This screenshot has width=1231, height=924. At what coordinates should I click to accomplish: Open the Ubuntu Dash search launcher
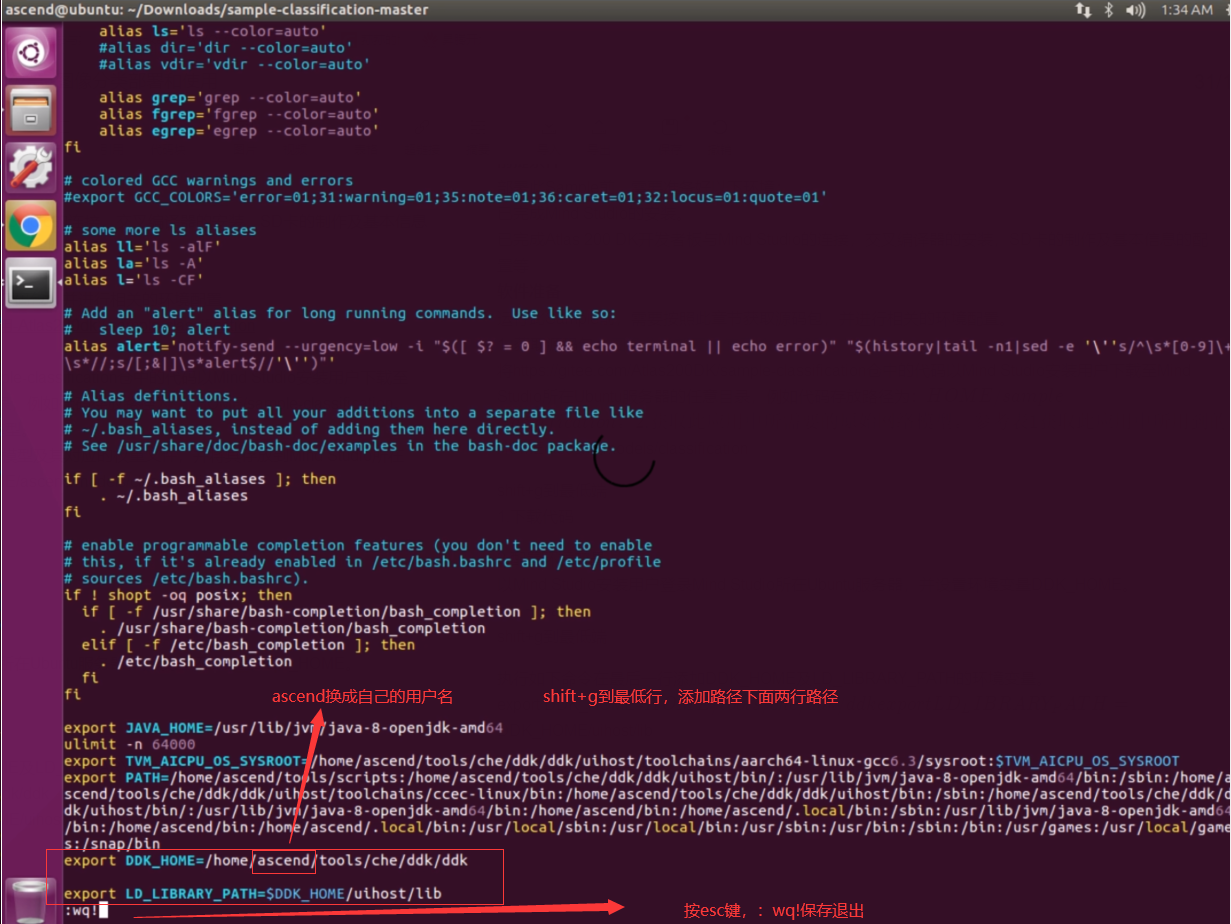(x=31, y=52)
